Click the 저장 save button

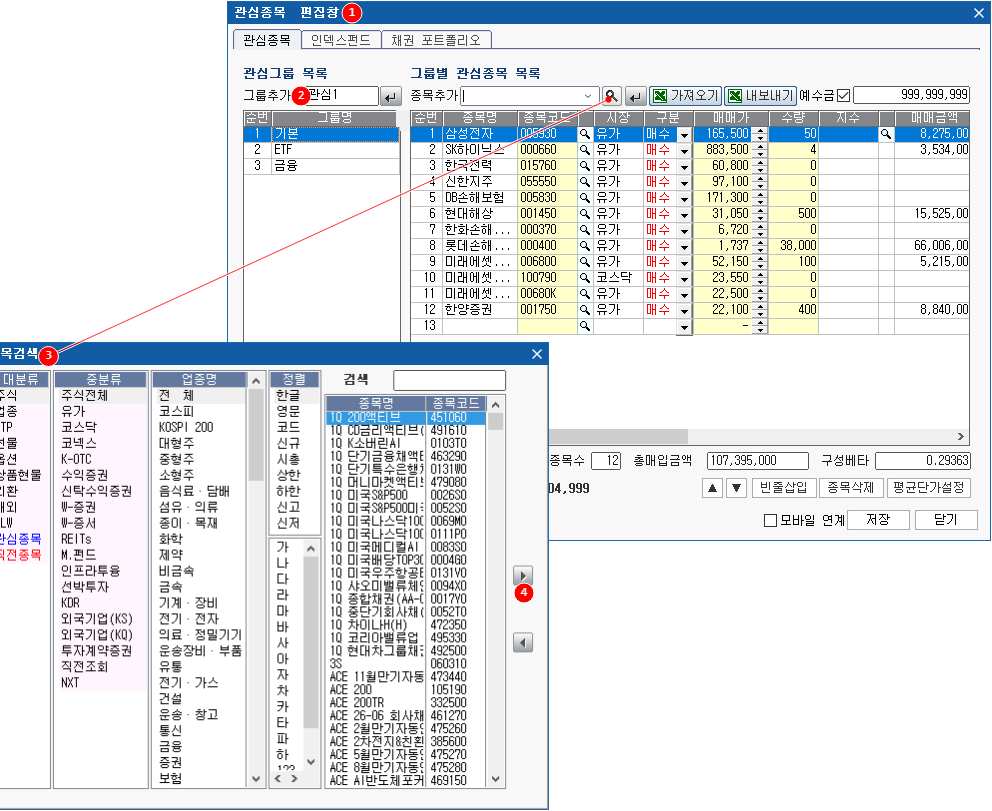coord(880,520)
